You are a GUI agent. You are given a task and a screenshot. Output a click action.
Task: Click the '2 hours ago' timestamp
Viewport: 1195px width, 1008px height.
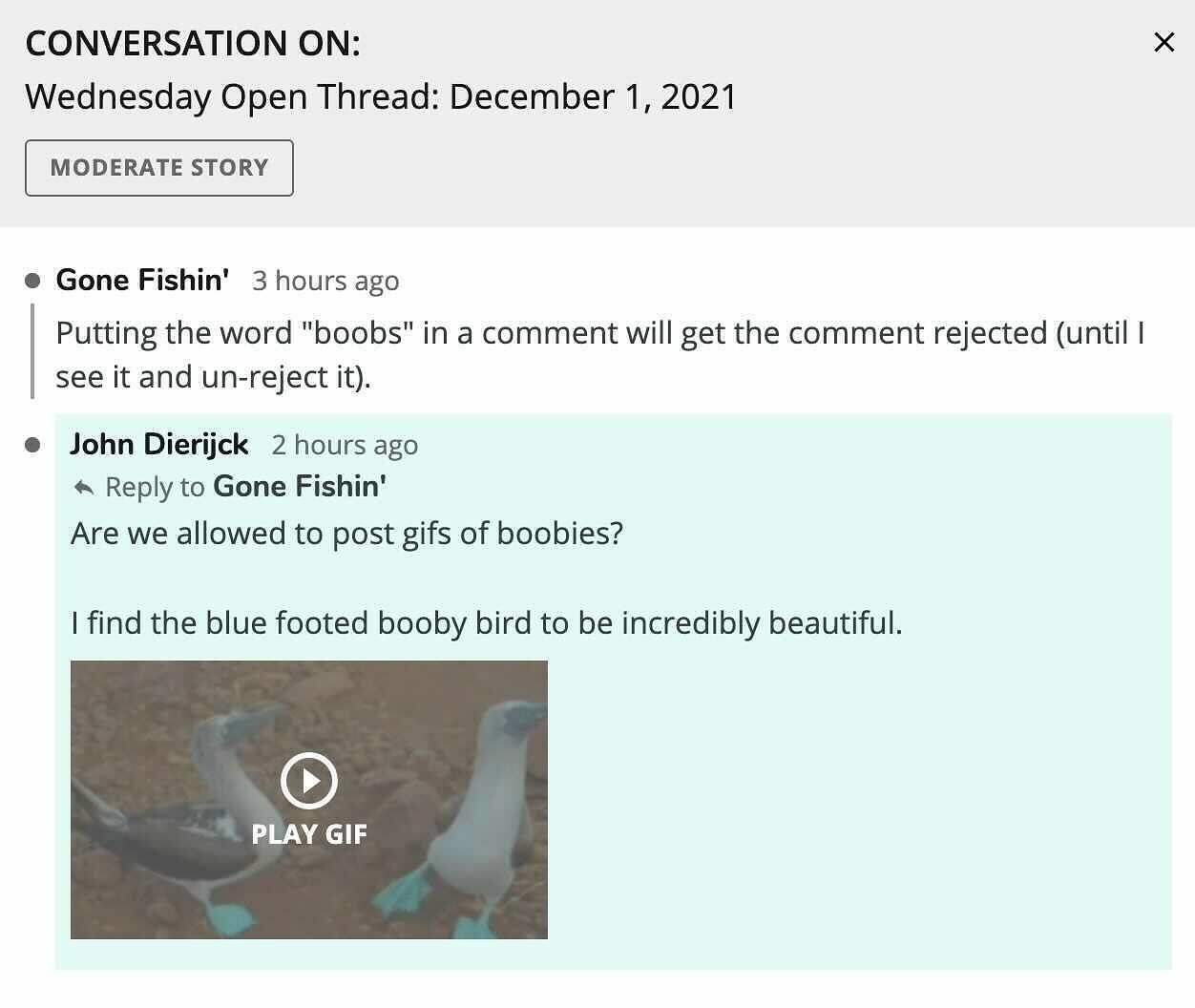tap(345, 445)
